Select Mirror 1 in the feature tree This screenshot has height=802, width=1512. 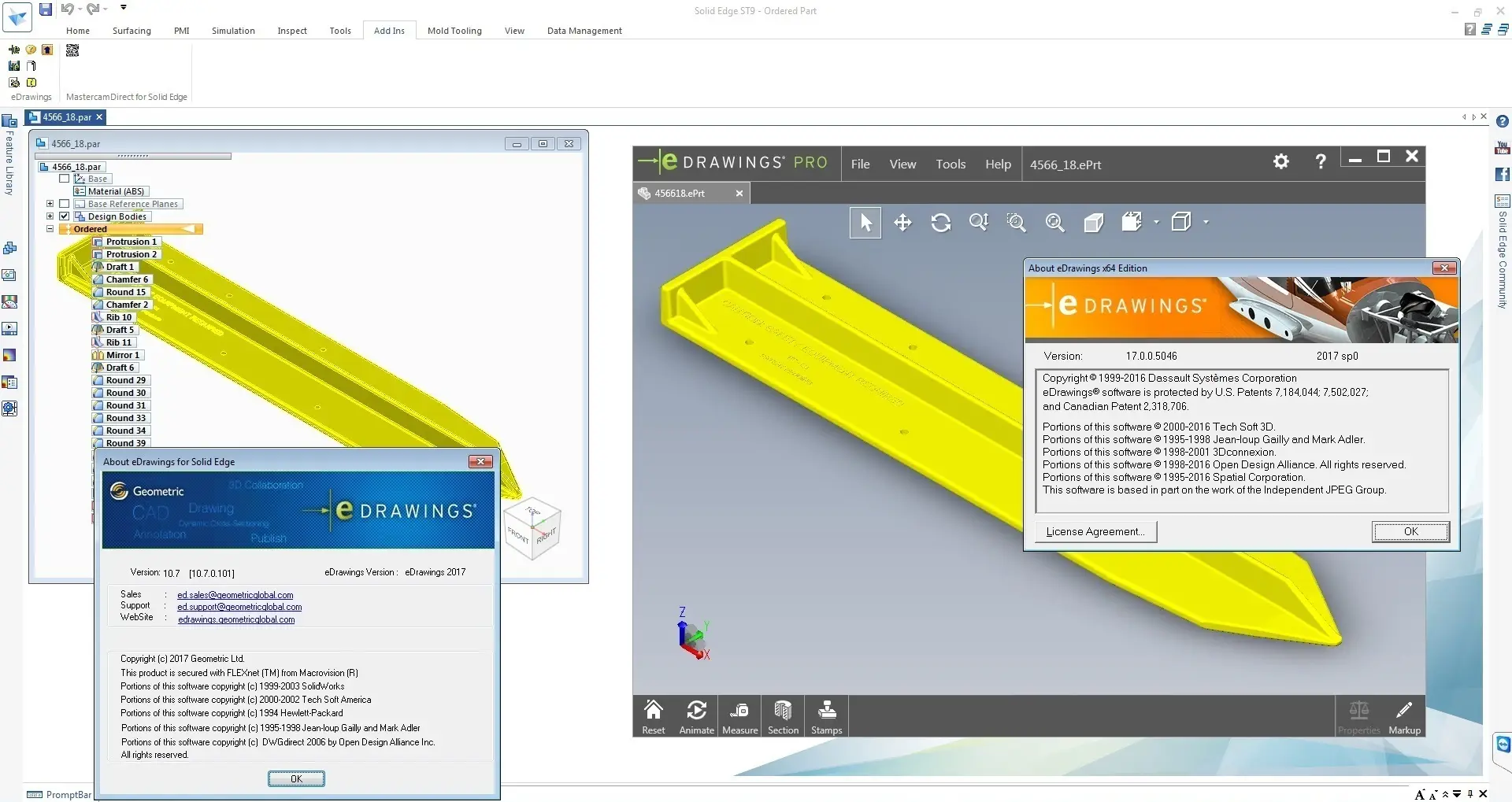(x=117, y=355)
